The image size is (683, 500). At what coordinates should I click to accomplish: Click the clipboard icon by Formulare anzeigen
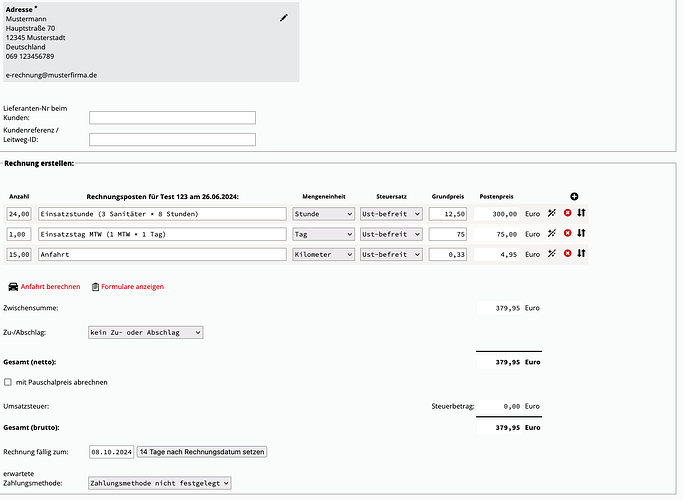tap(95, 287)
